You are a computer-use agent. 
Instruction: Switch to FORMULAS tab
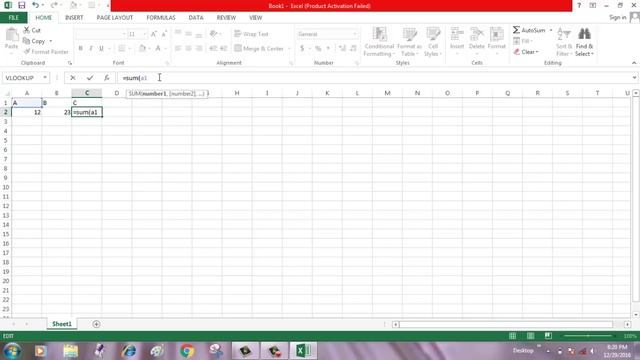(x=161, y=18)
